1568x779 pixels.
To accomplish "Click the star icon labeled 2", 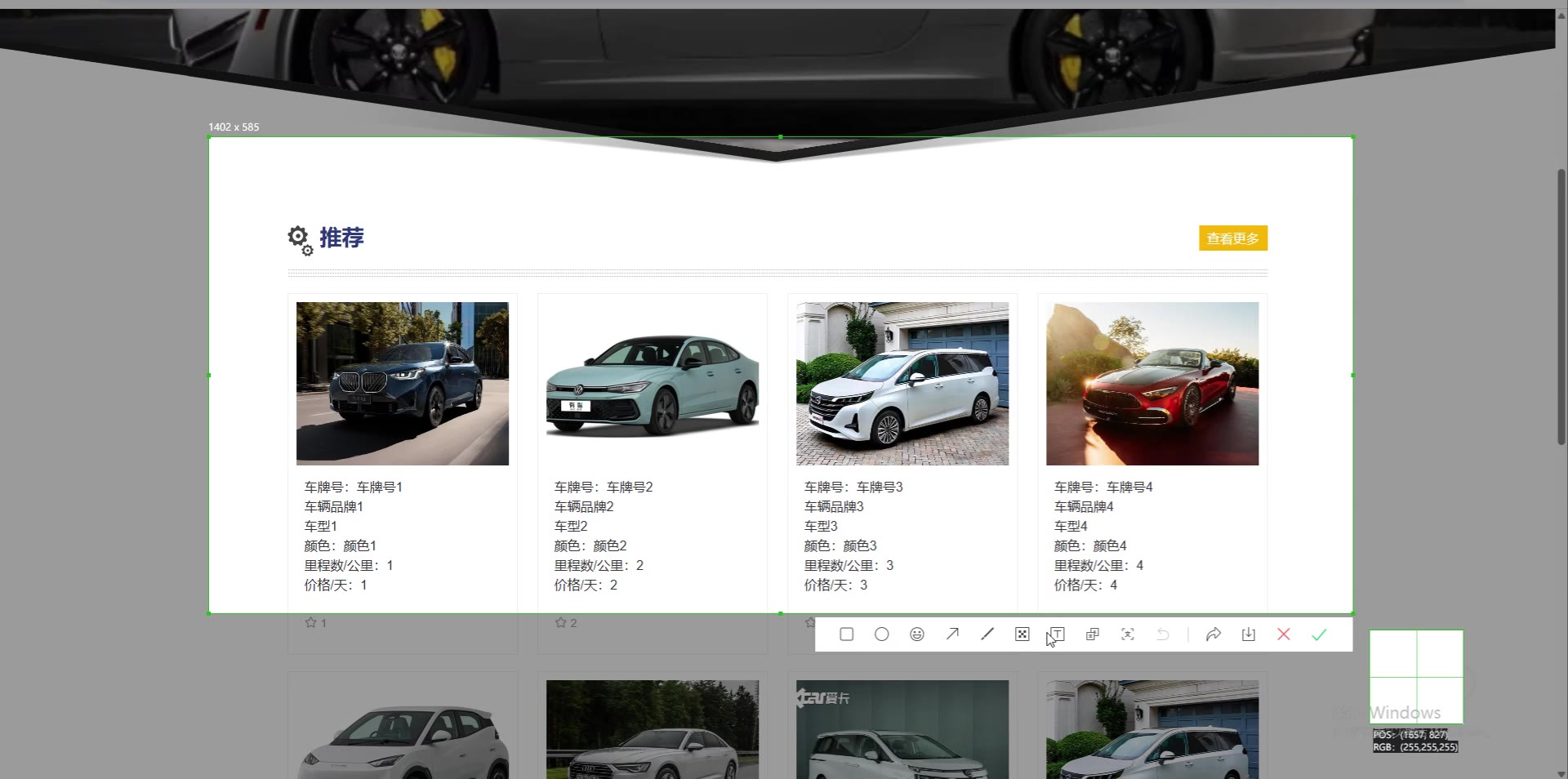I will (x=560, y=622).
